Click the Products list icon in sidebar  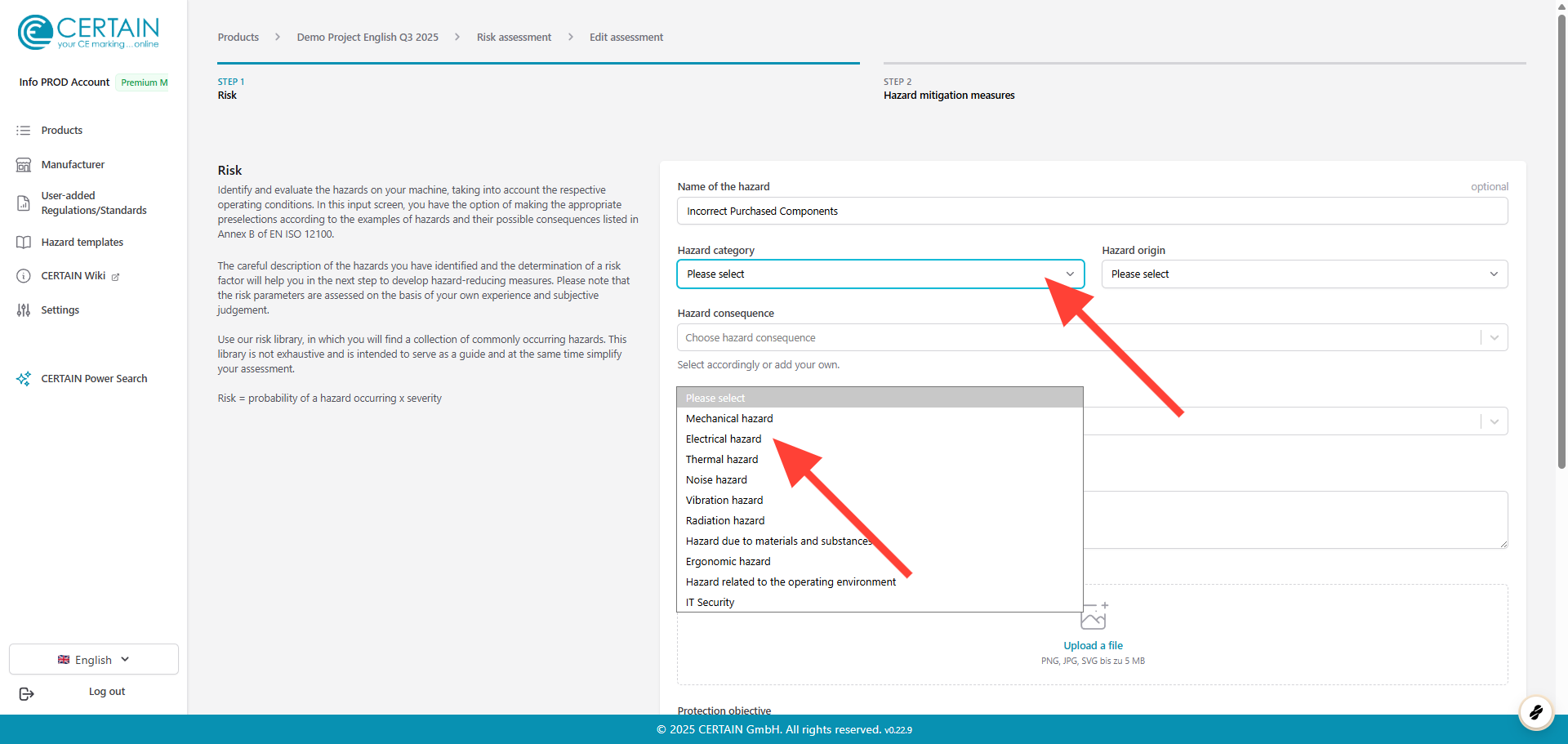click(x=24, y=131)
